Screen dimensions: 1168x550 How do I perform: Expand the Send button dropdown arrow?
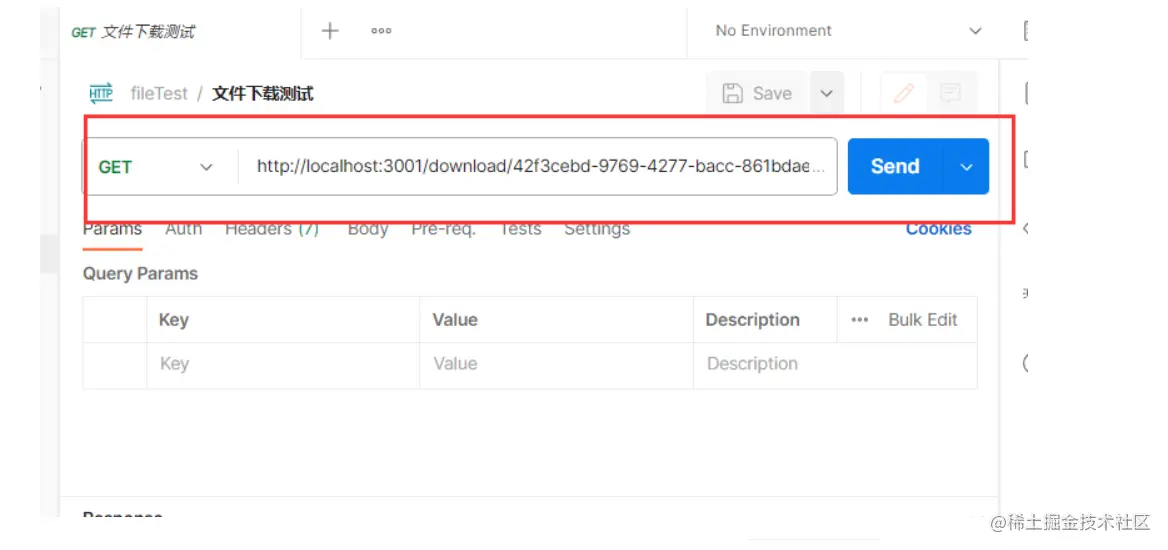coord(966,167)
